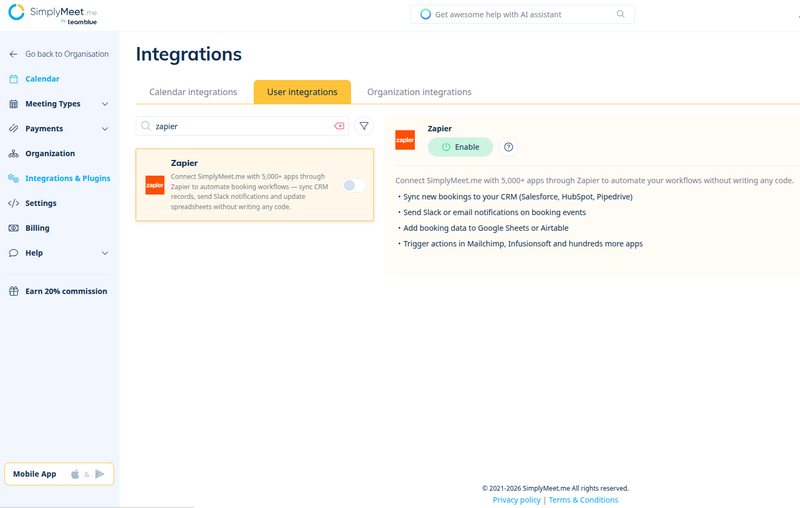Click the Zapier logo in the list card
This screenshot has height=508, width=800.
155,185
